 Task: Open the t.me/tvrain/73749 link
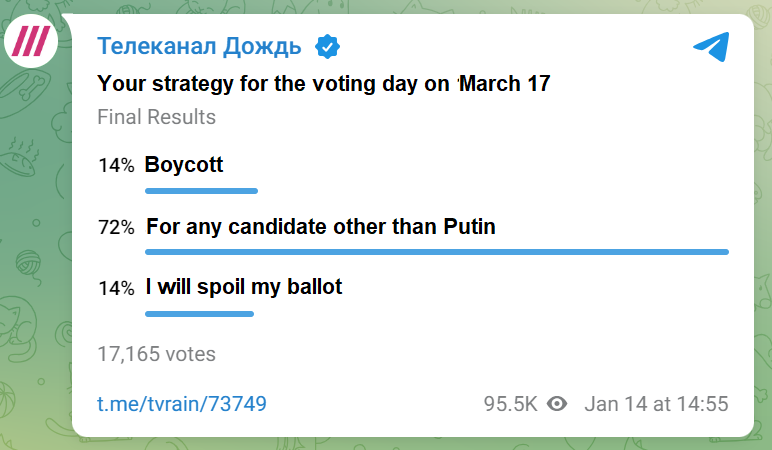click(182, 404)
